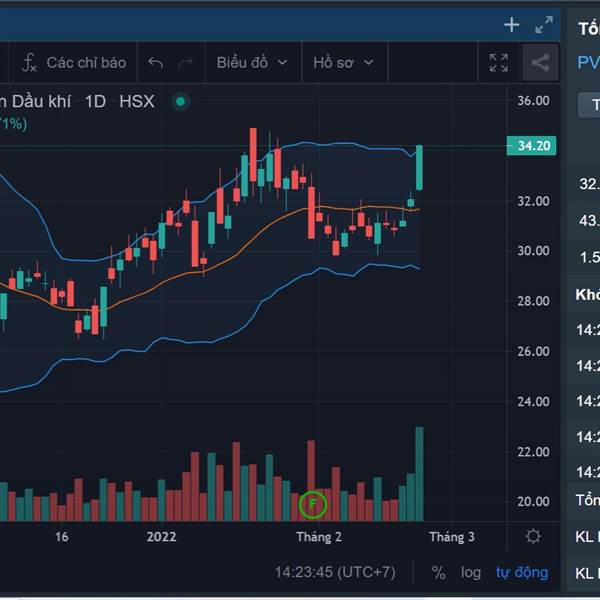Screen dimensions: 600x600
Task: Click the 30.00 price axis label
Action: click(x=533, y=251)
